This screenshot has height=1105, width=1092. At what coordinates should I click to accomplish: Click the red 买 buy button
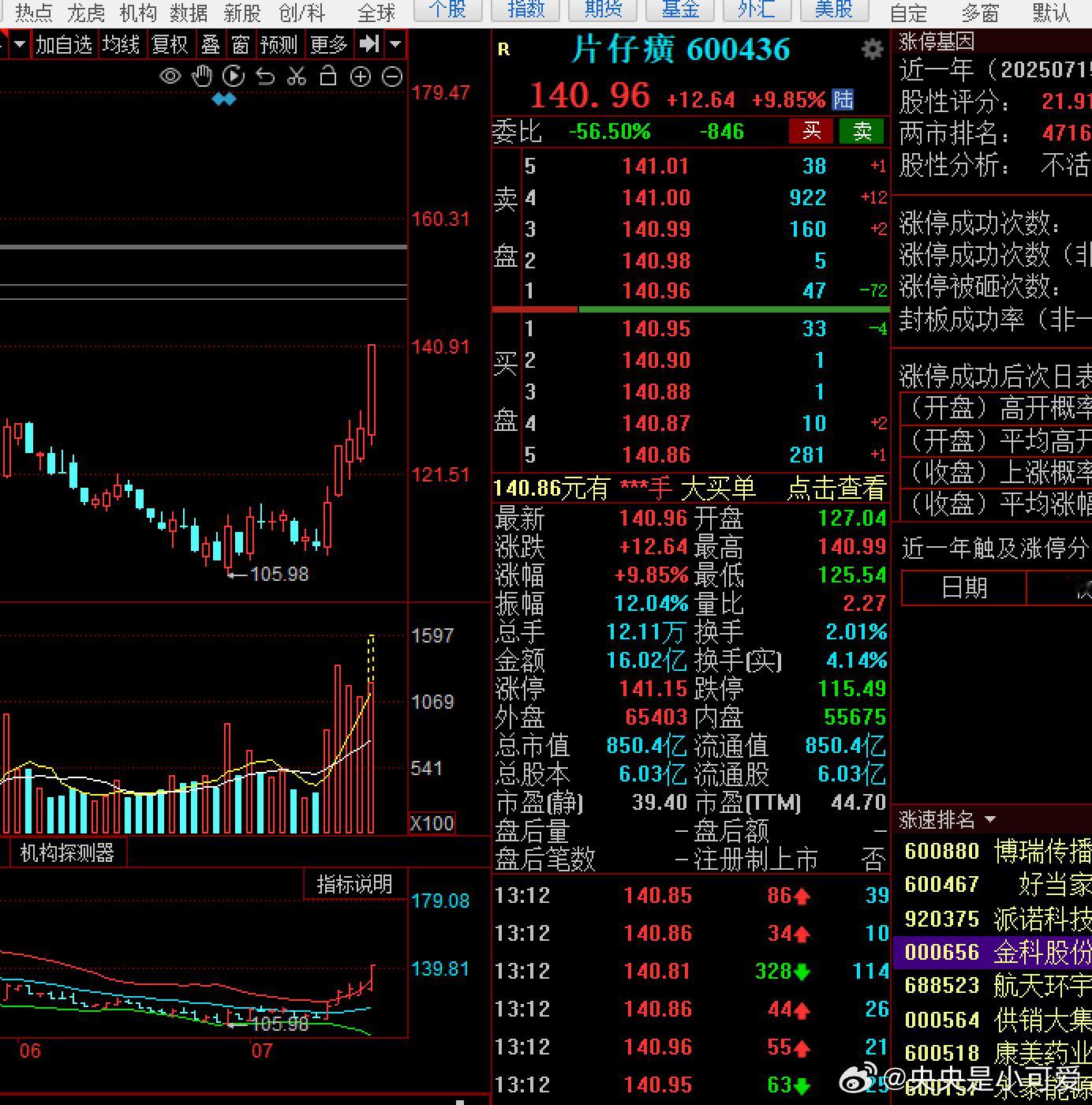[x=811, y=131]
